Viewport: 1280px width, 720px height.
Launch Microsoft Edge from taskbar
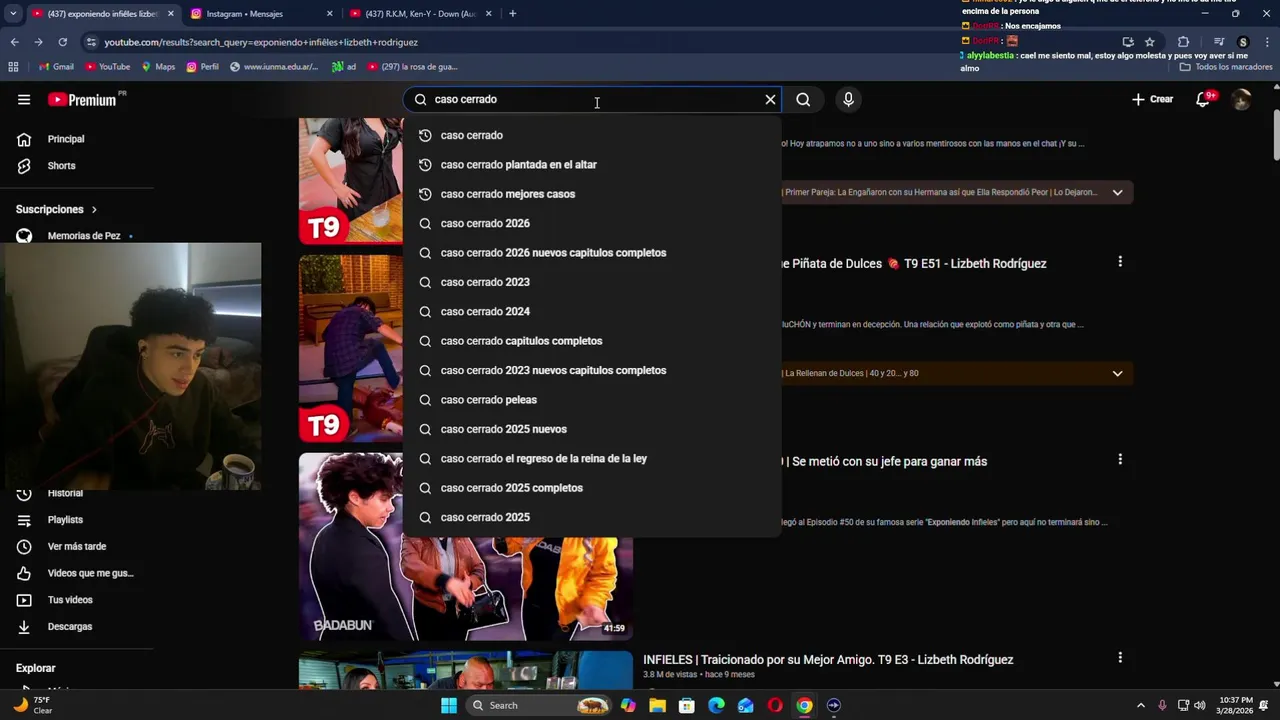716,705
